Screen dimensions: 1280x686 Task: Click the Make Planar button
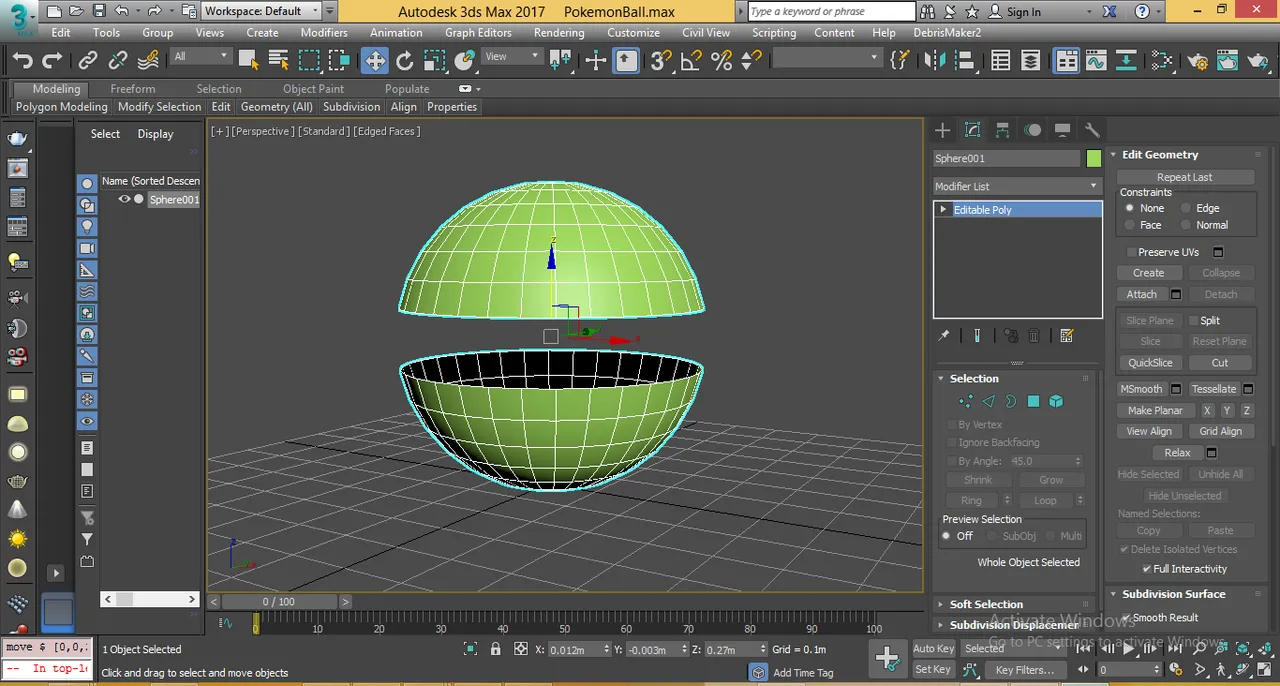click(1155, 411)
